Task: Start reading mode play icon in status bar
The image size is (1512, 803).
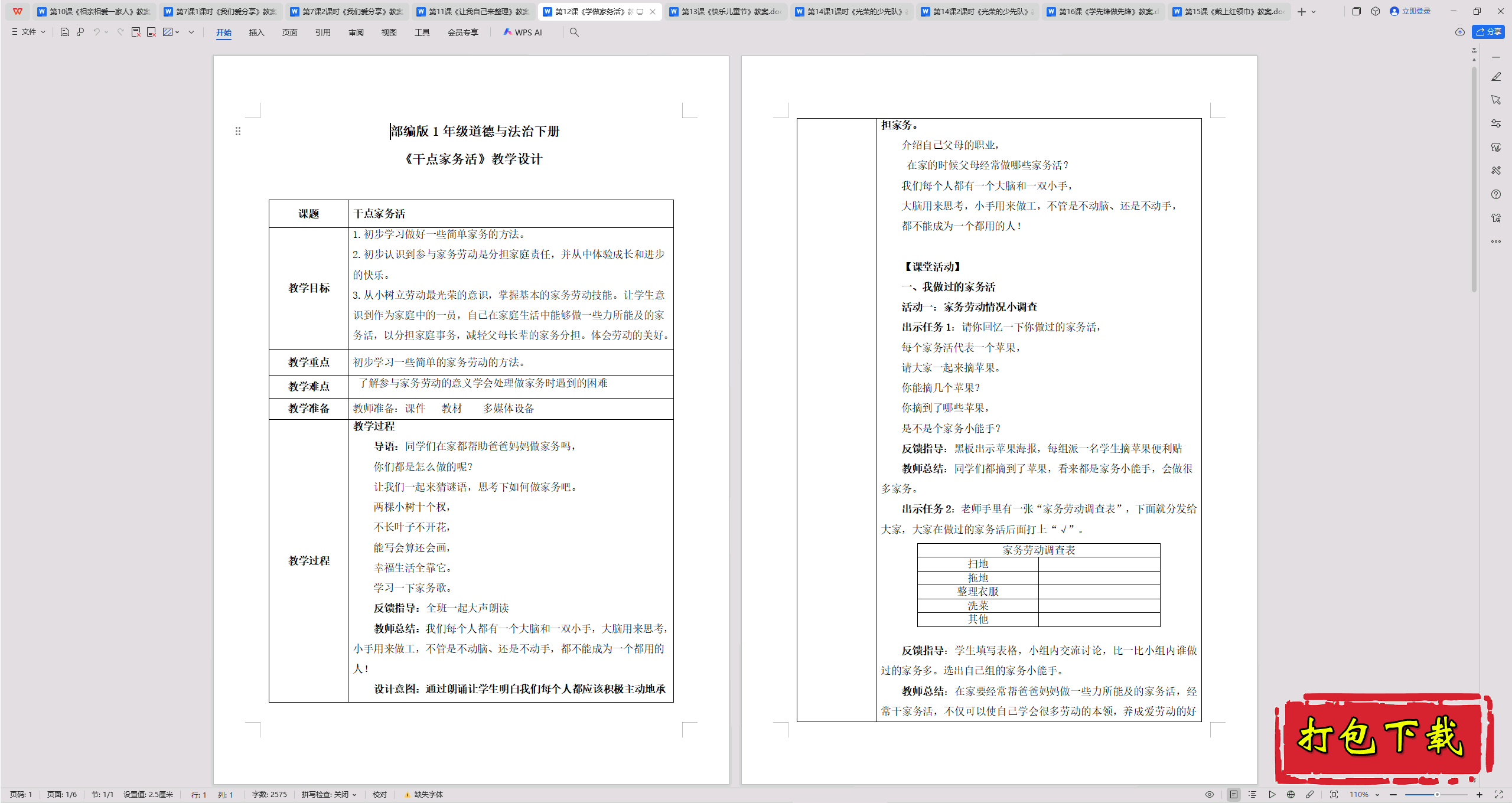Action: point(1272,795)
